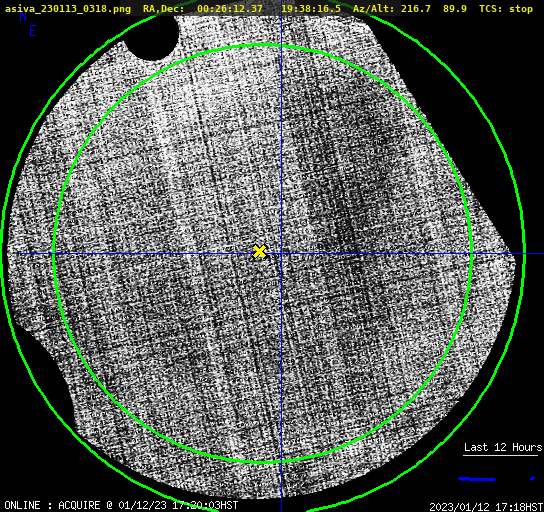Image resolution: width=544 pixels, height=512 pixels.
Task: Click the altitude value 89.9
Action: [454, 9]
